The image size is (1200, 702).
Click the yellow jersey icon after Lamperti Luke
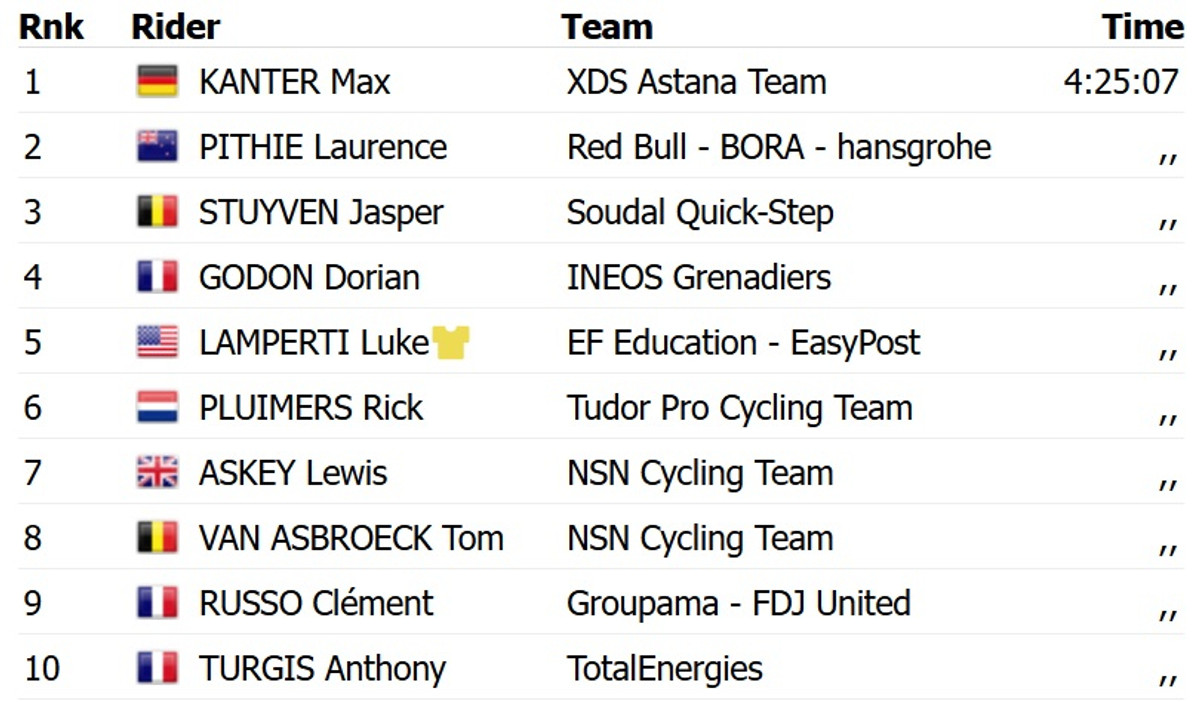coord(450,343)
